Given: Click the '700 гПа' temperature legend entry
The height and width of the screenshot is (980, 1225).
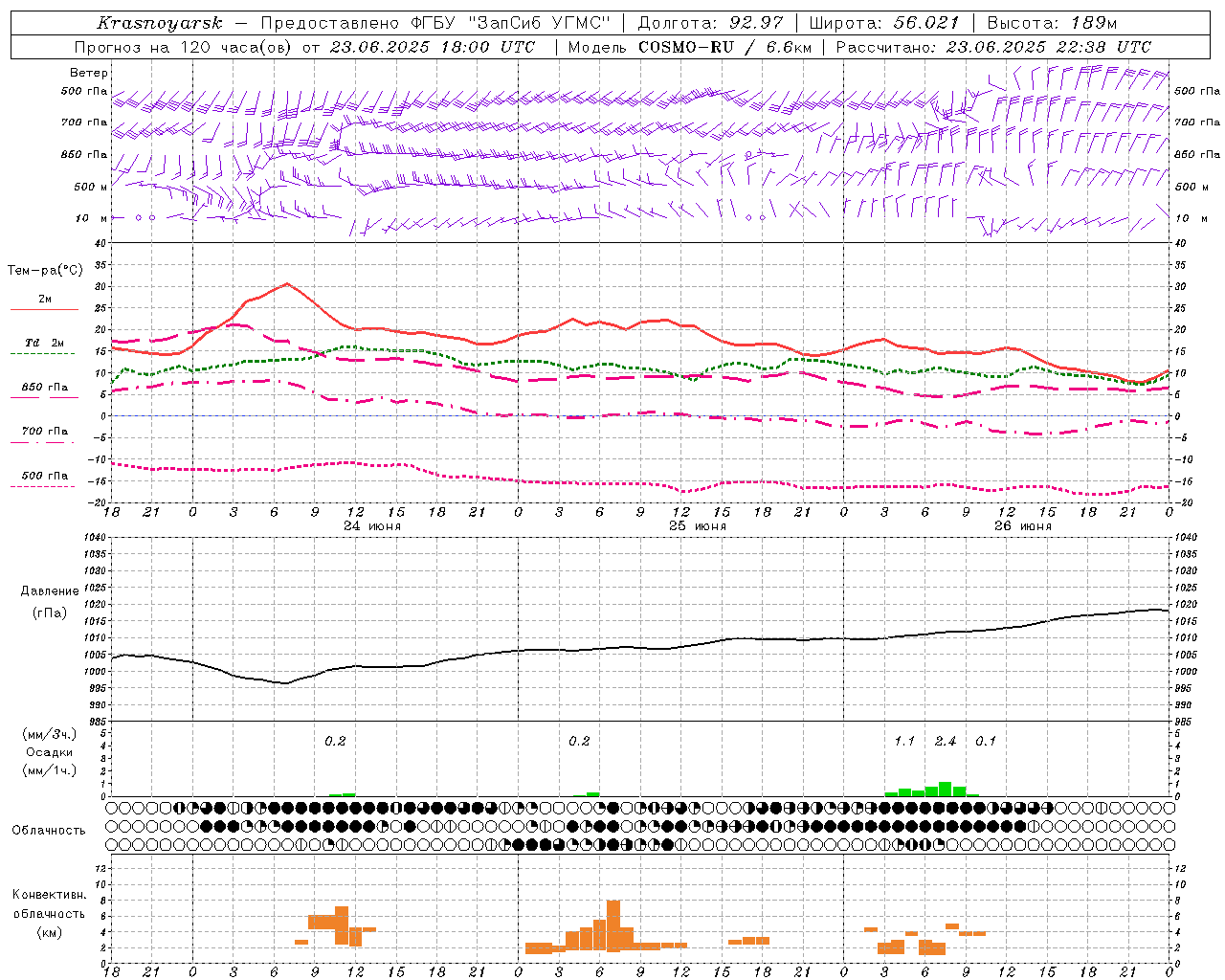Looking at the screenshot, I should [x=45, y=431].
